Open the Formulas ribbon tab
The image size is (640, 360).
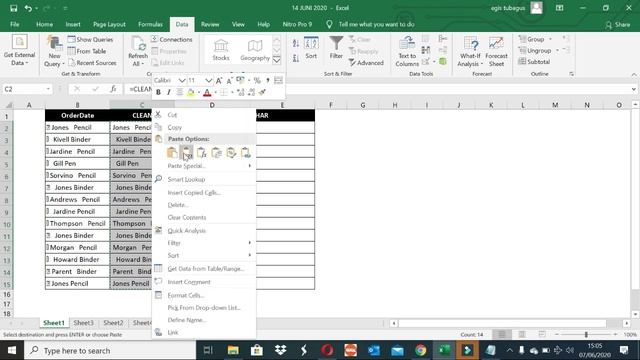[150, 24]
